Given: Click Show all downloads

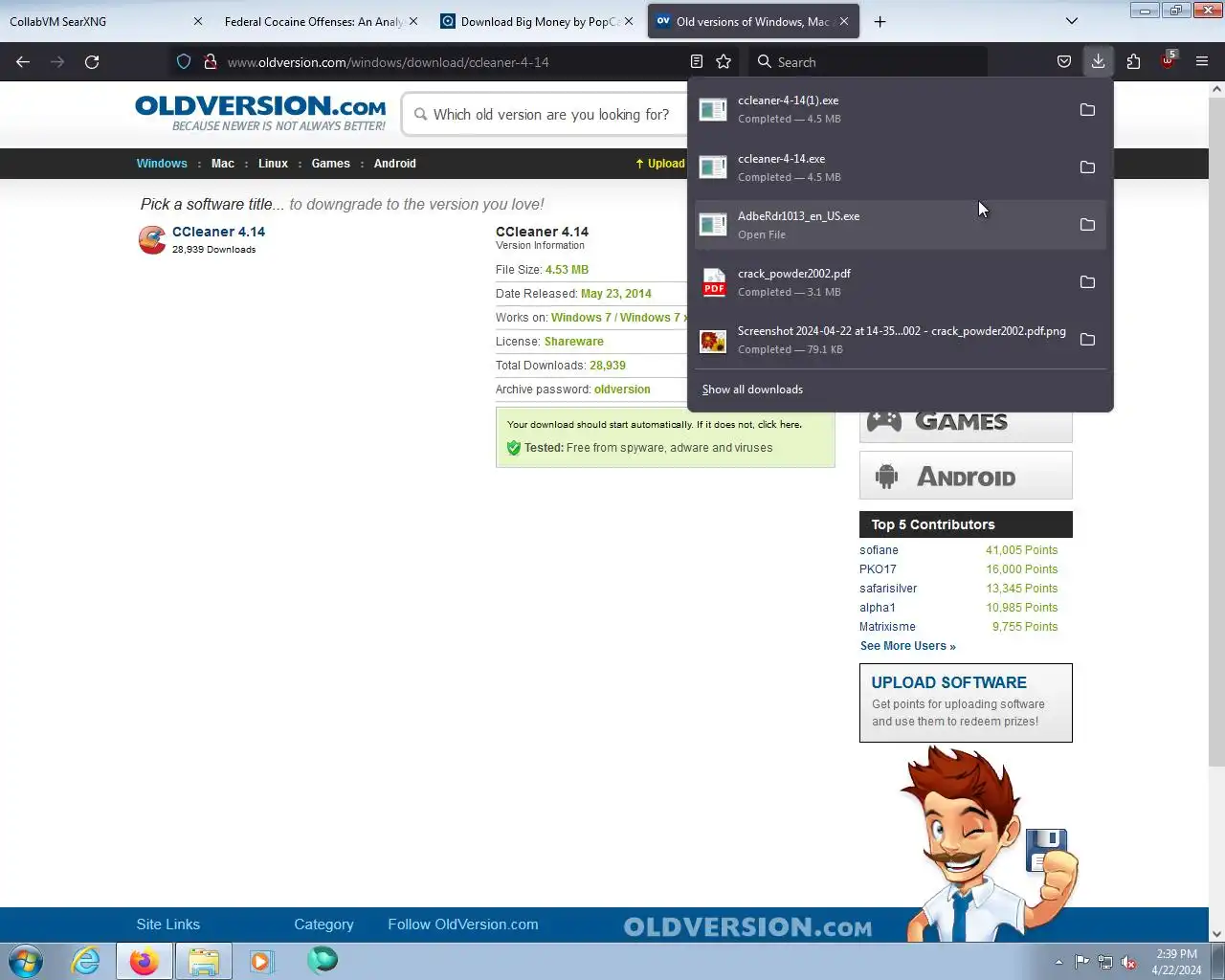Looking at the screenshot, I should point(752,390).
